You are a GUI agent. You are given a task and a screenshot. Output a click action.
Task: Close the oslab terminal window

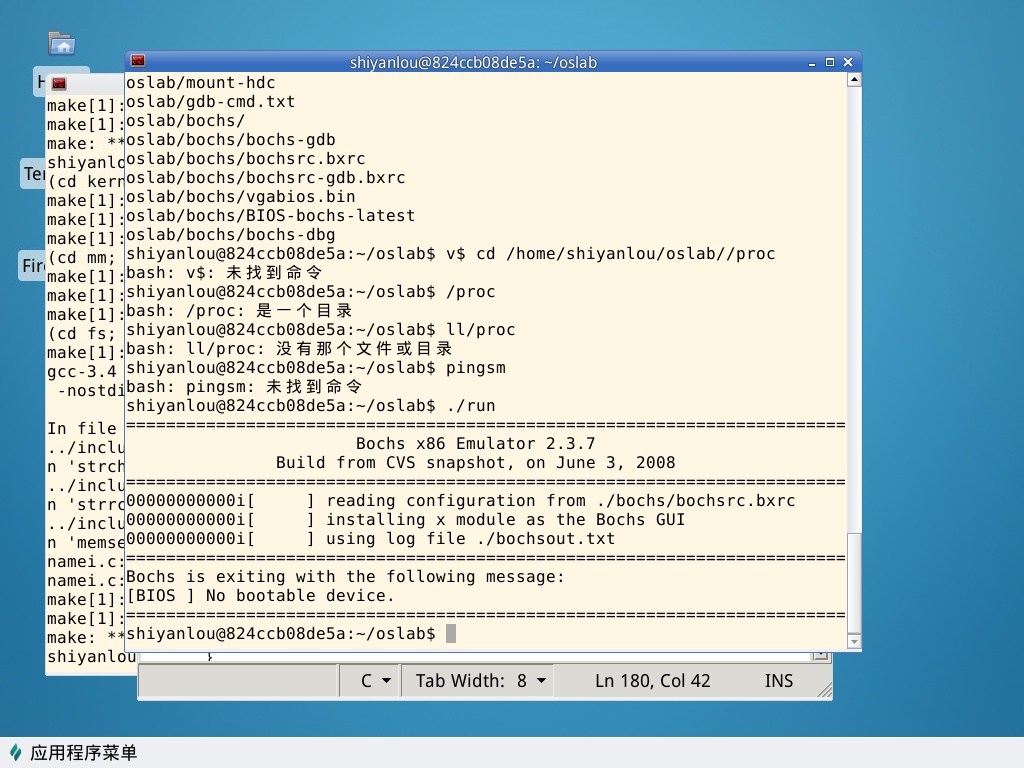coord(848,62)
